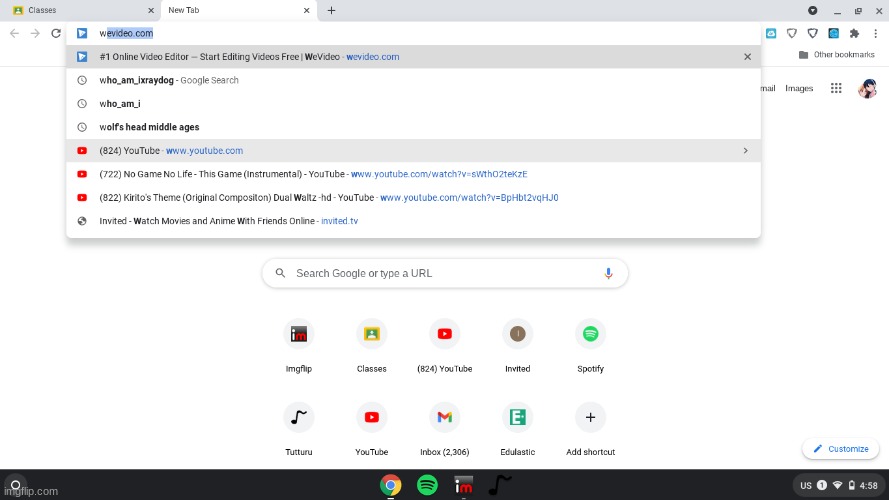Open the Gmail Inbox shortcut

tap(444, 417)
